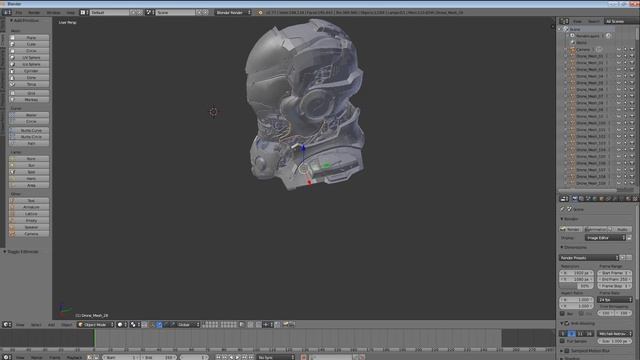The height and width of the screenshot is (360, 640).
Task: Toggle the Anti-Aliasing checkbox
Action: pos(567,323)
